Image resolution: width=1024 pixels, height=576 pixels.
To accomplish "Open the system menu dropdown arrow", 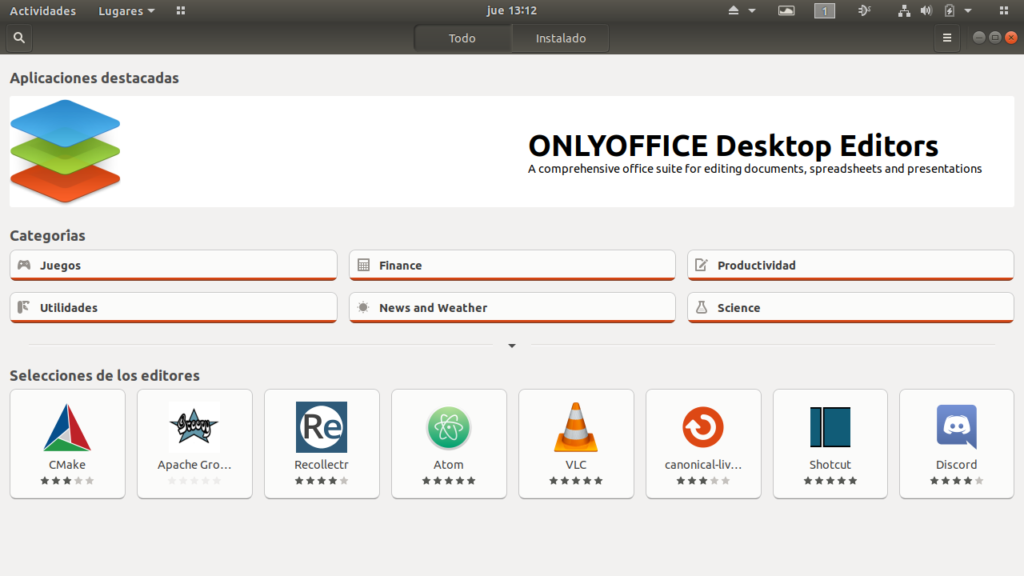I will click(x=968, y=11).
